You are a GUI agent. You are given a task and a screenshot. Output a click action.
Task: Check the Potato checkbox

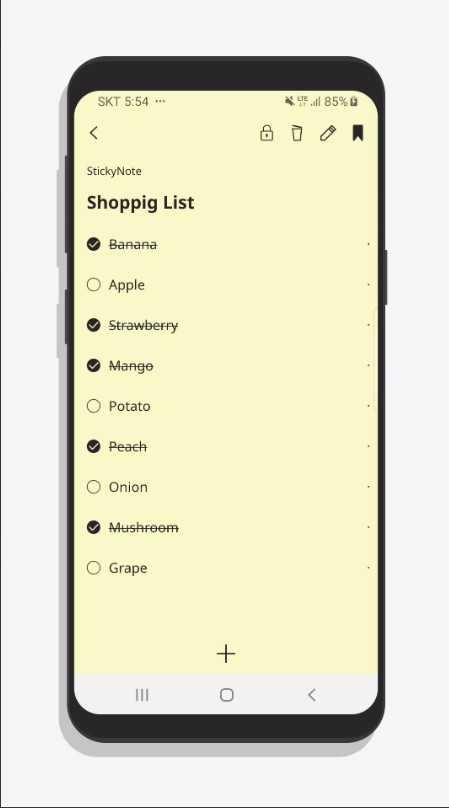93,406
